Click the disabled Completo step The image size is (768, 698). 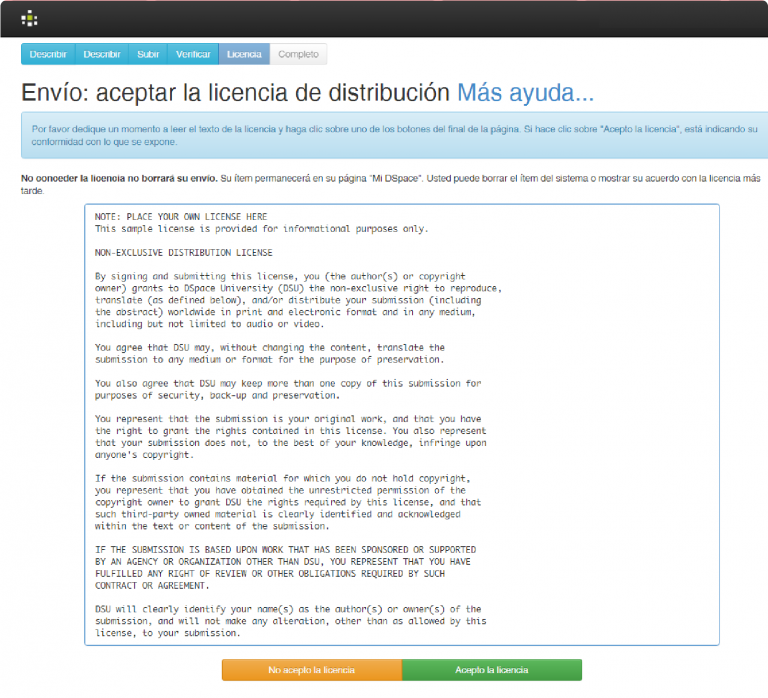coord(298,54)
